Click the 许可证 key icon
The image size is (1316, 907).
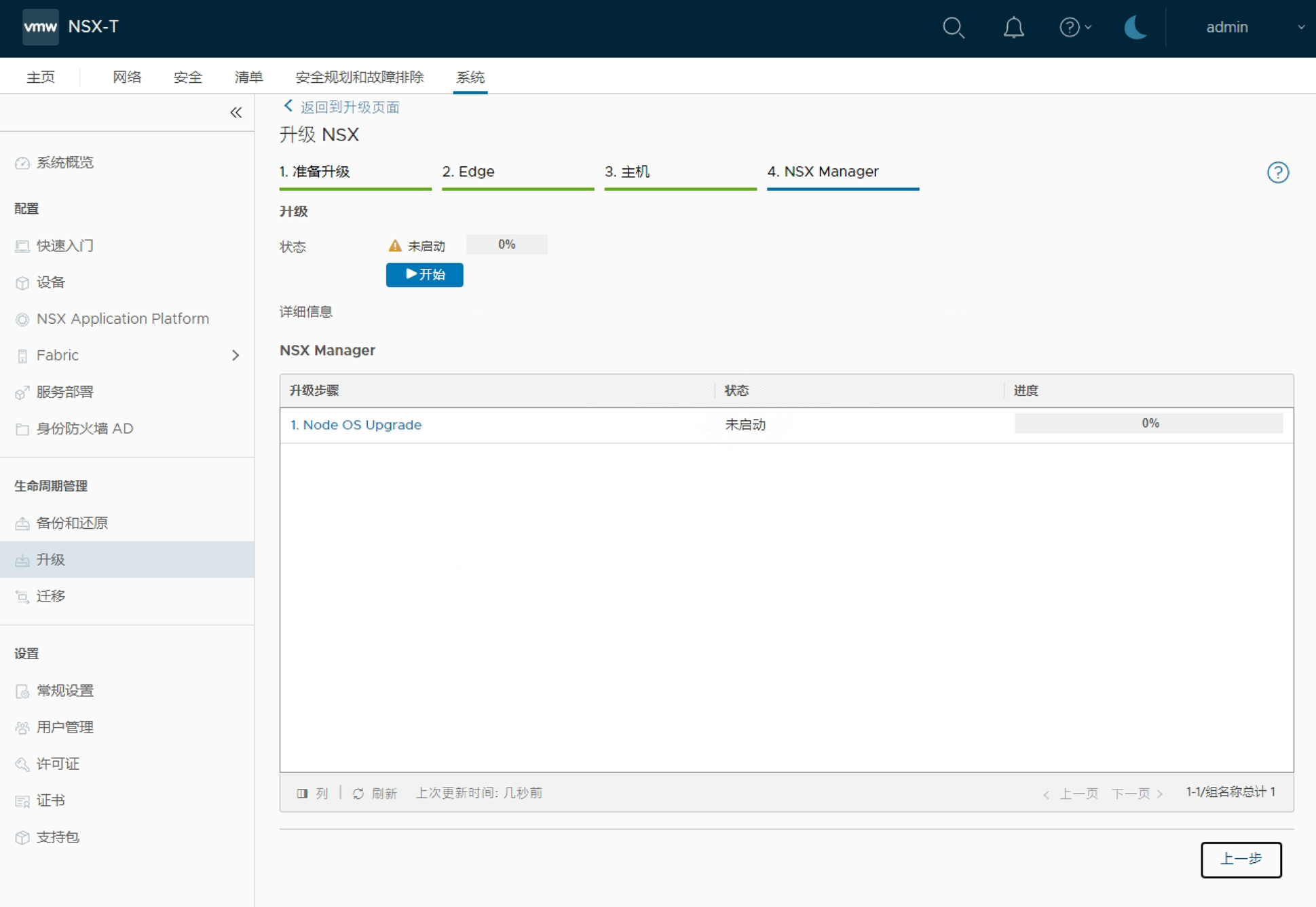point(22,764)
